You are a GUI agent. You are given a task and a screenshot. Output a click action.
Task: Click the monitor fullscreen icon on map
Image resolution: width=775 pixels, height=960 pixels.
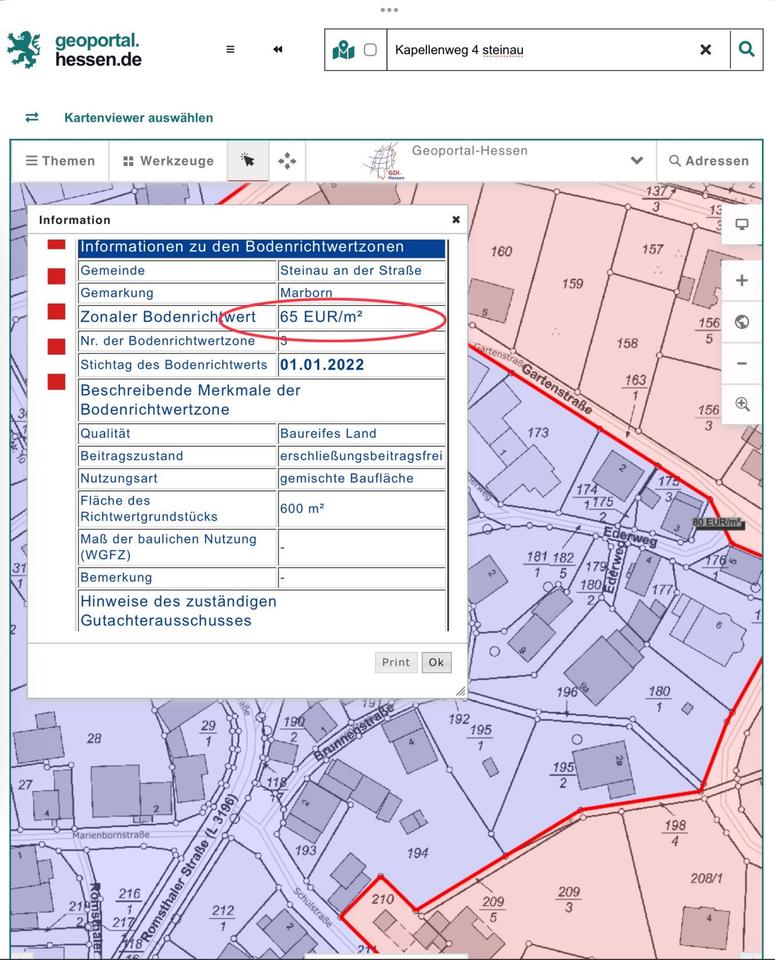pos(742,225)
